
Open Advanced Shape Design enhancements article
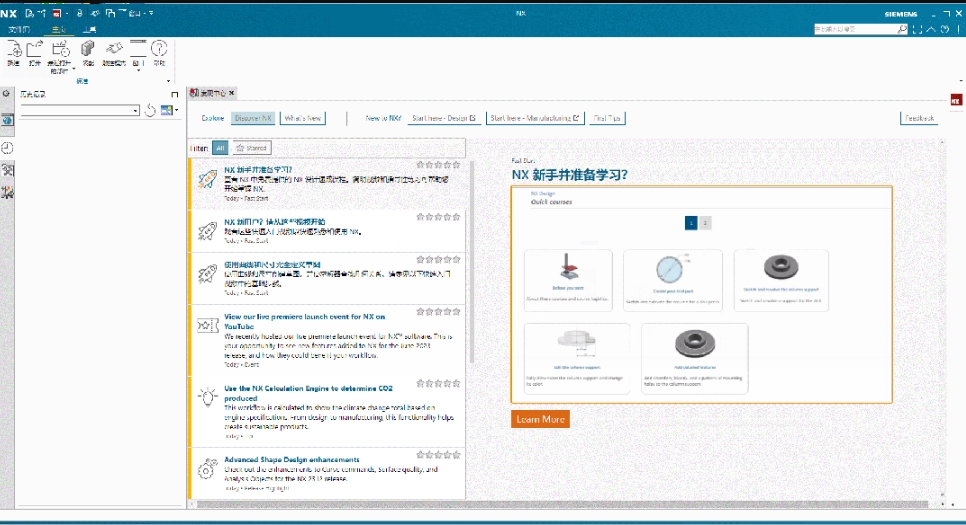[291, 459]
